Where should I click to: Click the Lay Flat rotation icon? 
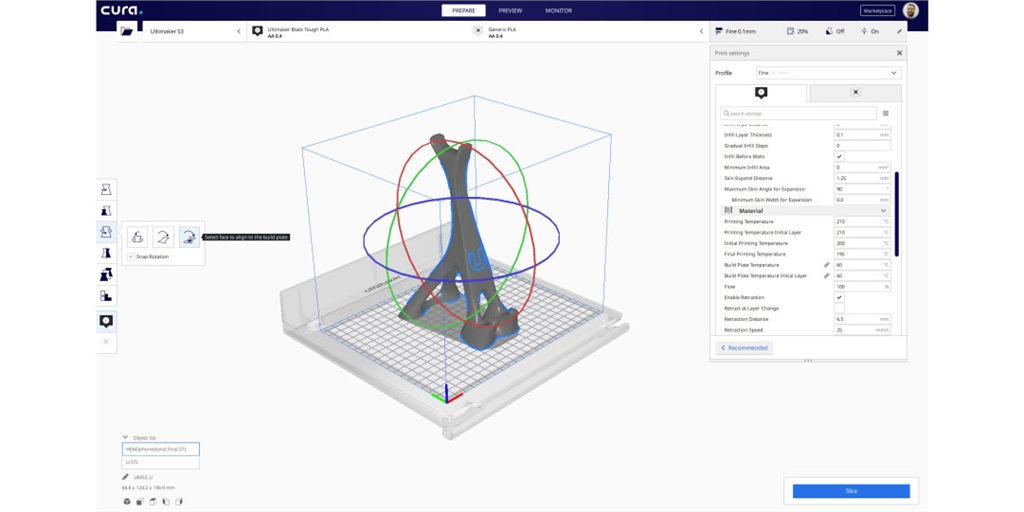(162, 237)
